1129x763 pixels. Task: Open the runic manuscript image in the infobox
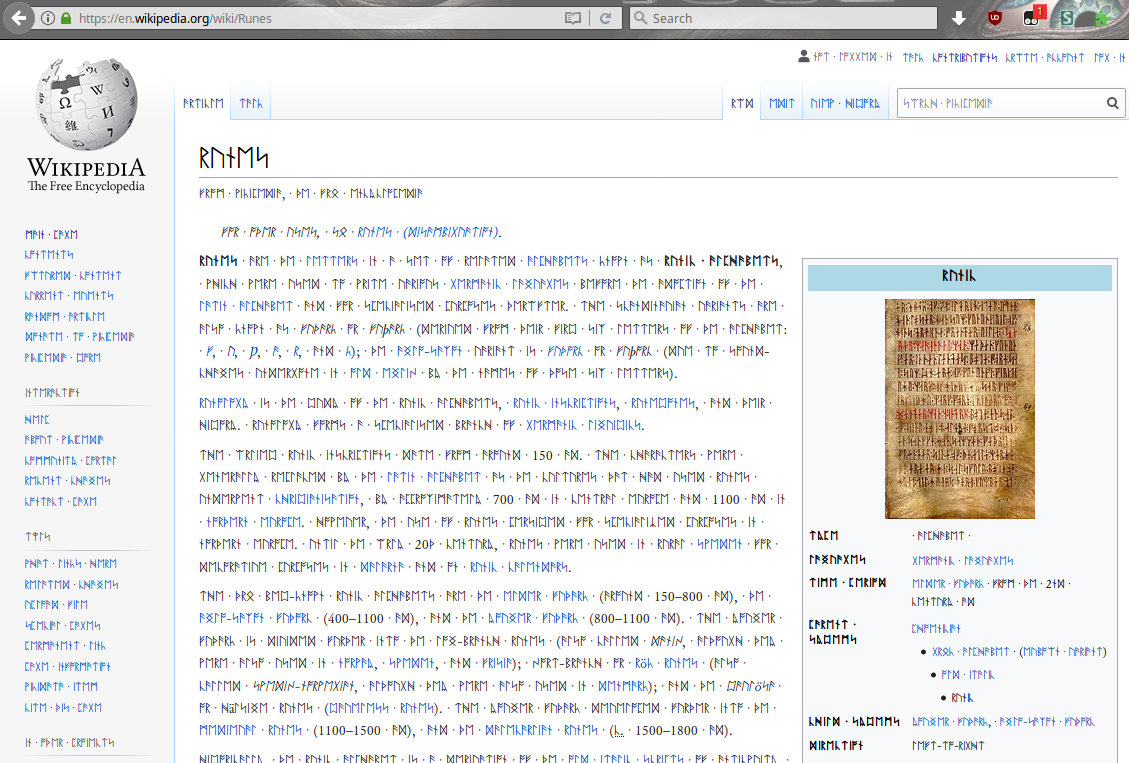click(x=959, y=408)
